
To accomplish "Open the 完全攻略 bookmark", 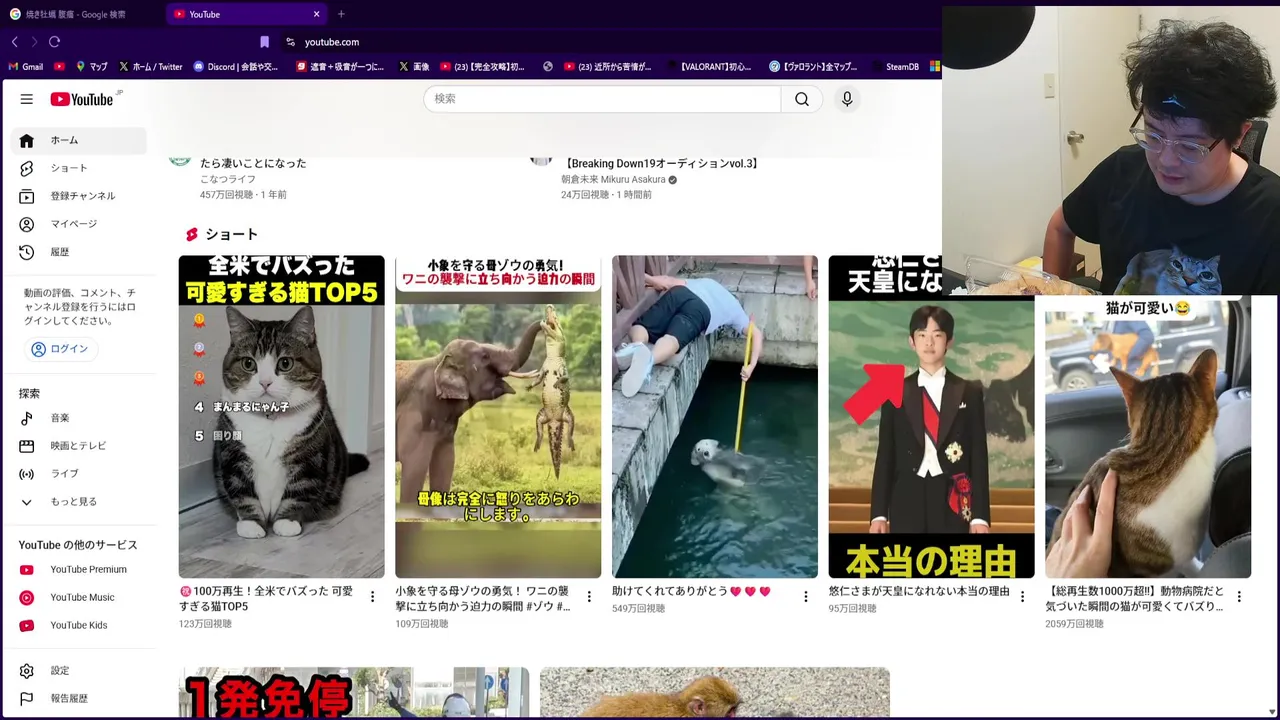I will (x=482, y=67).
